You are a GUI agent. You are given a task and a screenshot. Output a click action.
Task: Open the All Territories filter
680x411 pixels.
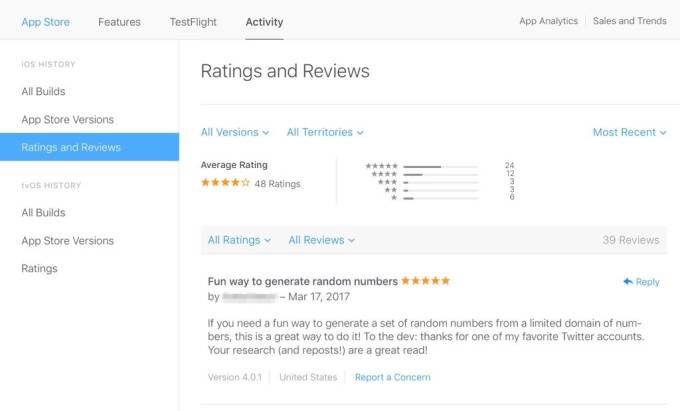tap(325, 132)
